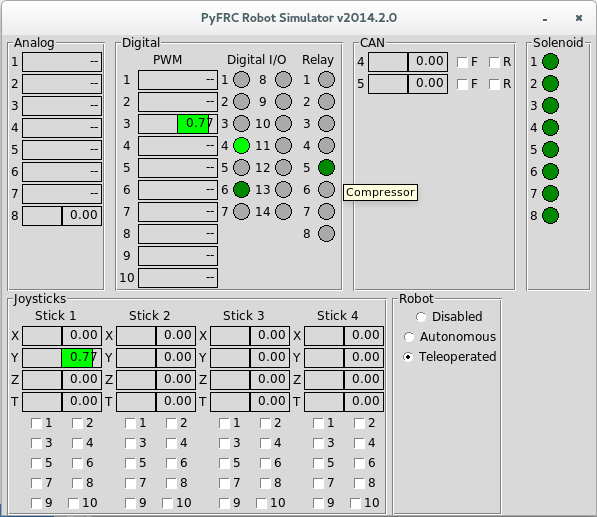The width and height of the screenshot is (597, 517).
Task: Select Autonomous robot mode
Action: [409, 337]
